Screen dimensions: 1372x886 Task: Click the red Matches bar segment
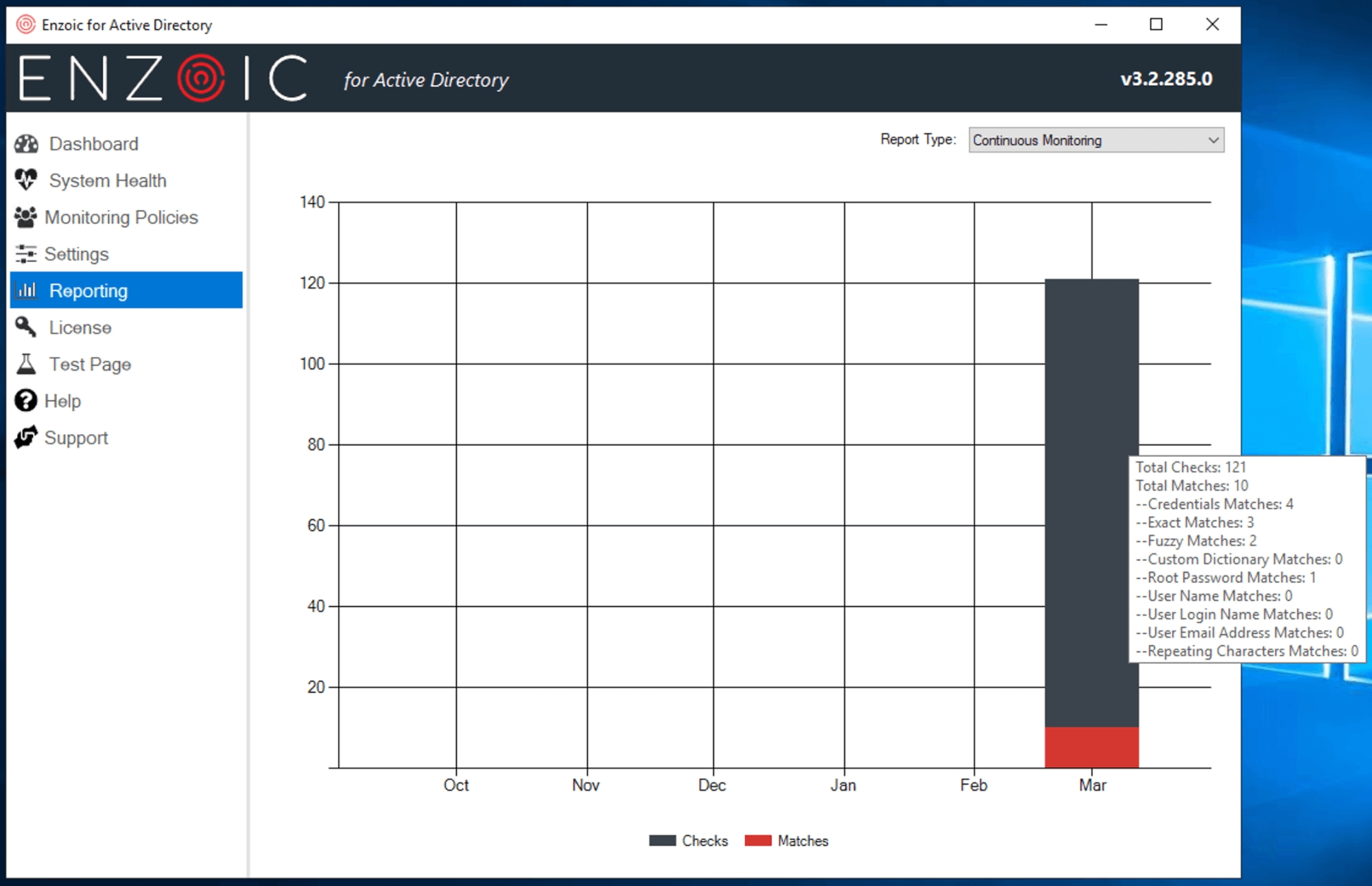pyautogui.click(x=1091, y=747)
